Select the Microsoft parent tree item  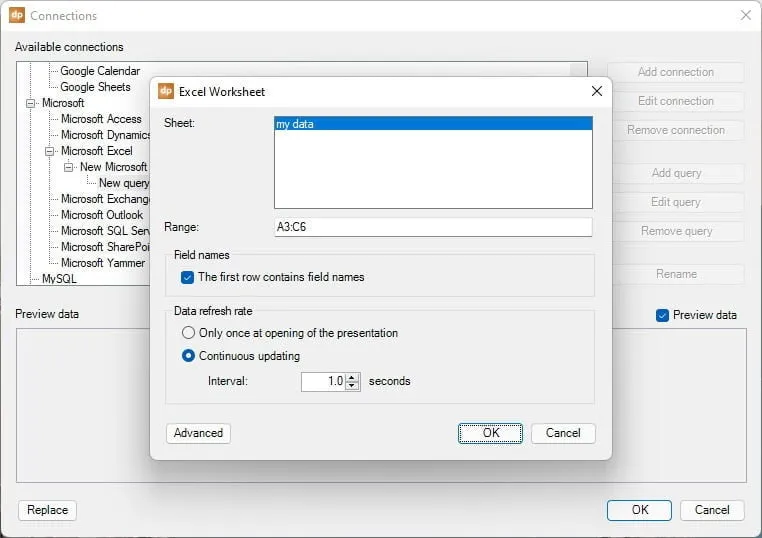click(63, 103)
